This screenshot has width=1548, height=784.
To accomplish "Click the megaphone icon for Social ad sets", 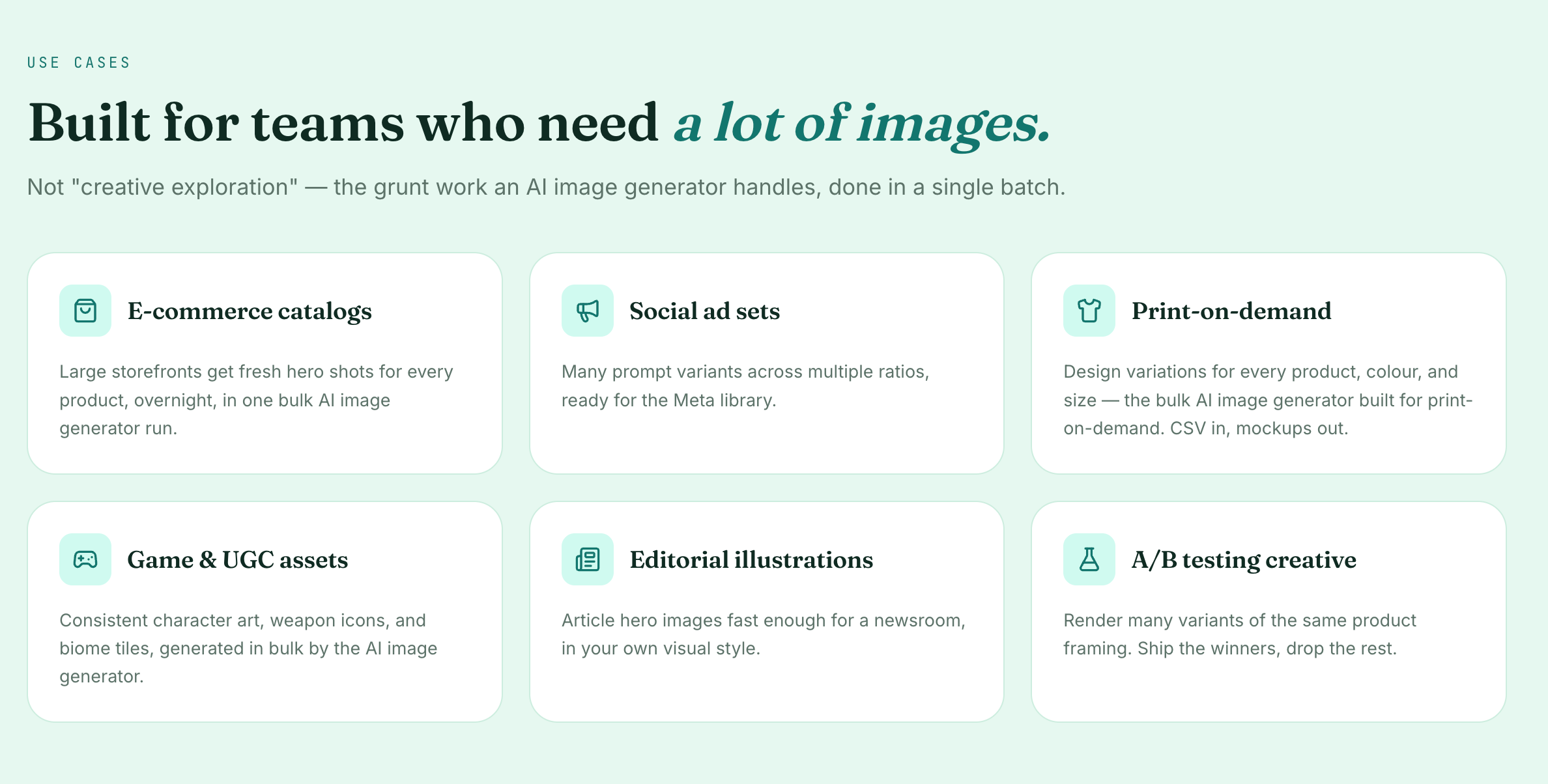I will [x=588, y=311].
